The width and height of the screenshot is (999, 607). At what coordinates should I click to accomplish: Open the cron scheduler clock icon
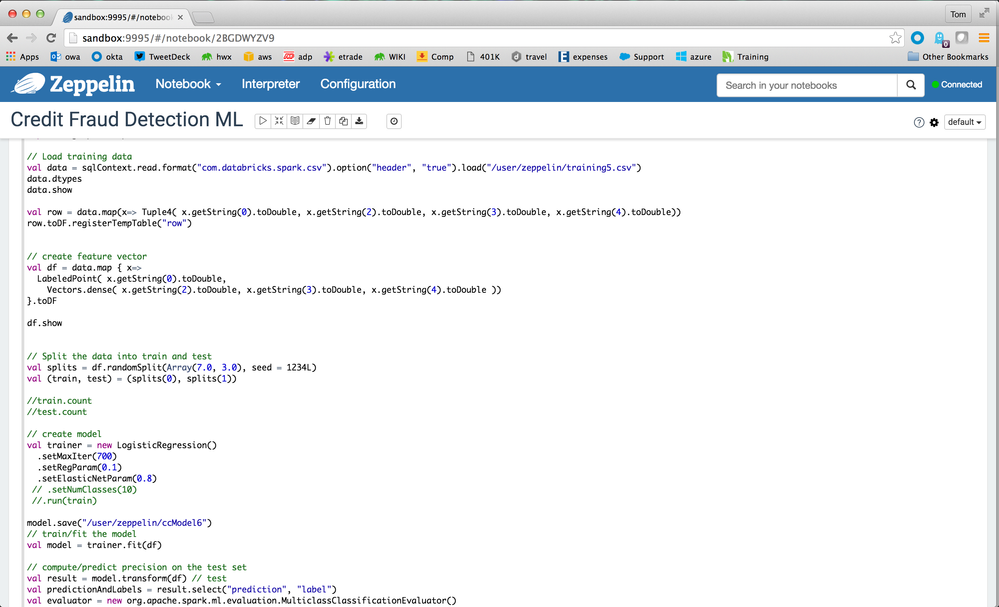click(394, 121)
